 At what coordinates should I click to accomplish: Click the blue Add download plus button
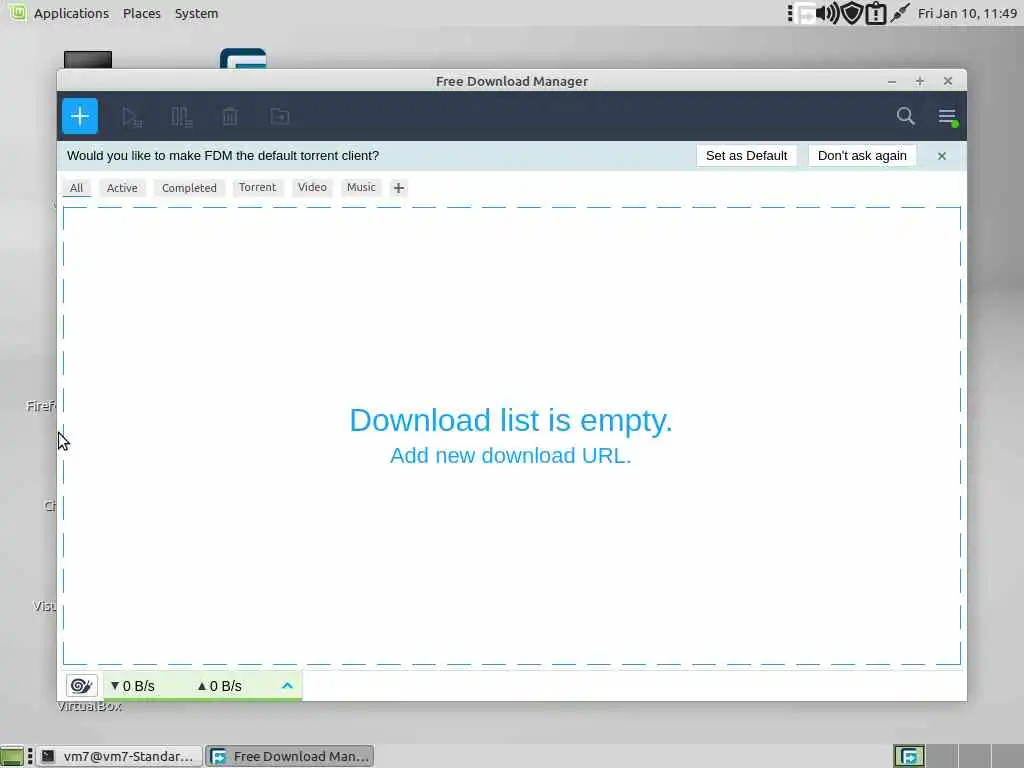click(x=80, y=116)
